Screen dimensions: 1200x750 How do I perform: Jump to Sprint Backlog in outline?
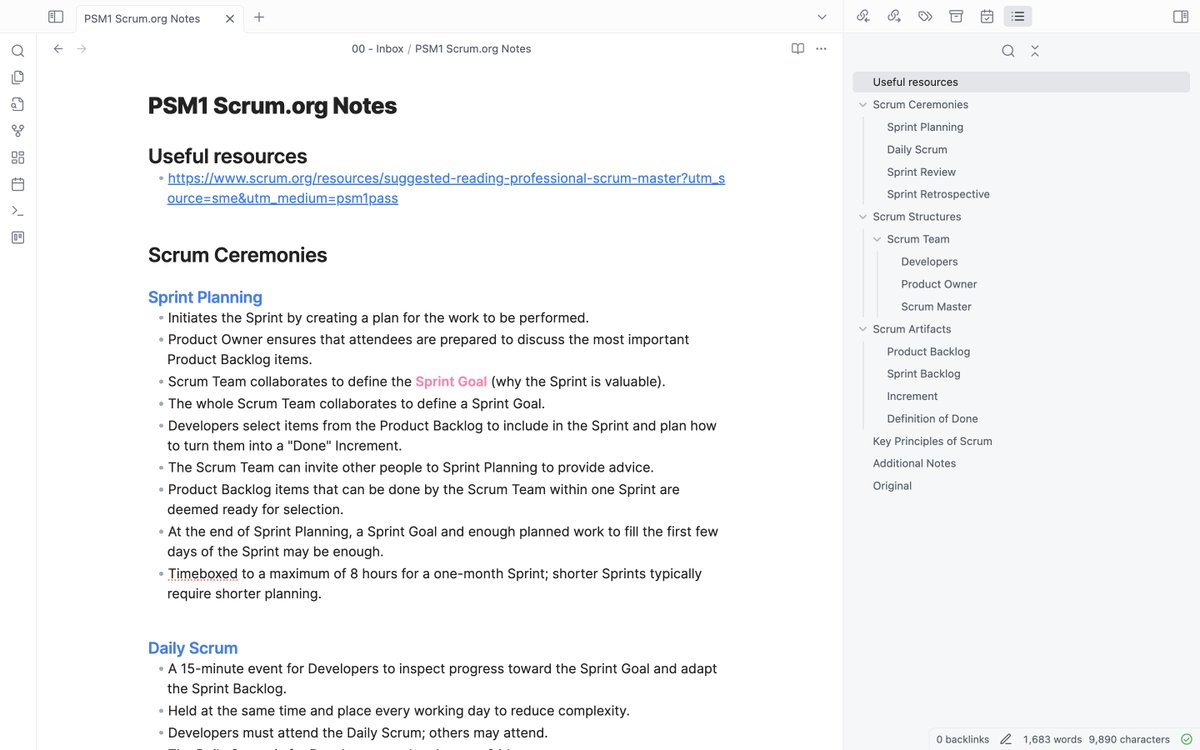tap(923, 374)
